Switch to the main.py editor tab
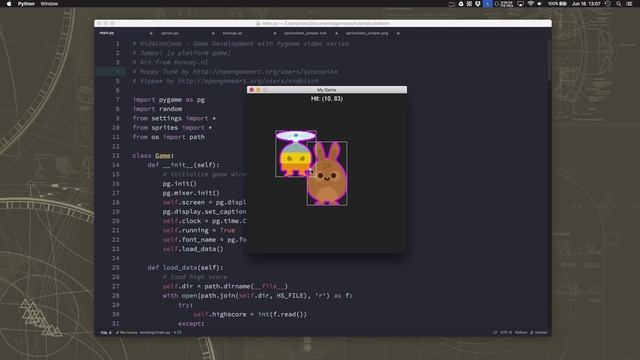 (x=107, y=33)
